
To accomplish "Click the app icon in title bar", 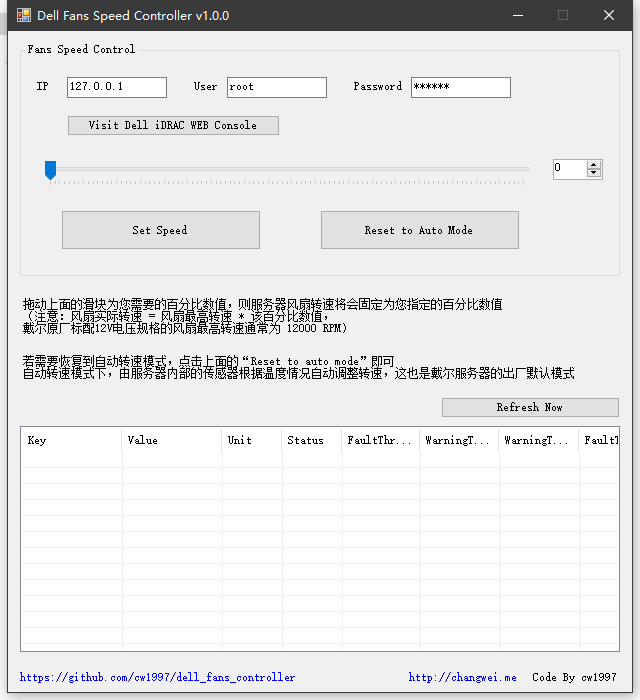I will point(24,15).
